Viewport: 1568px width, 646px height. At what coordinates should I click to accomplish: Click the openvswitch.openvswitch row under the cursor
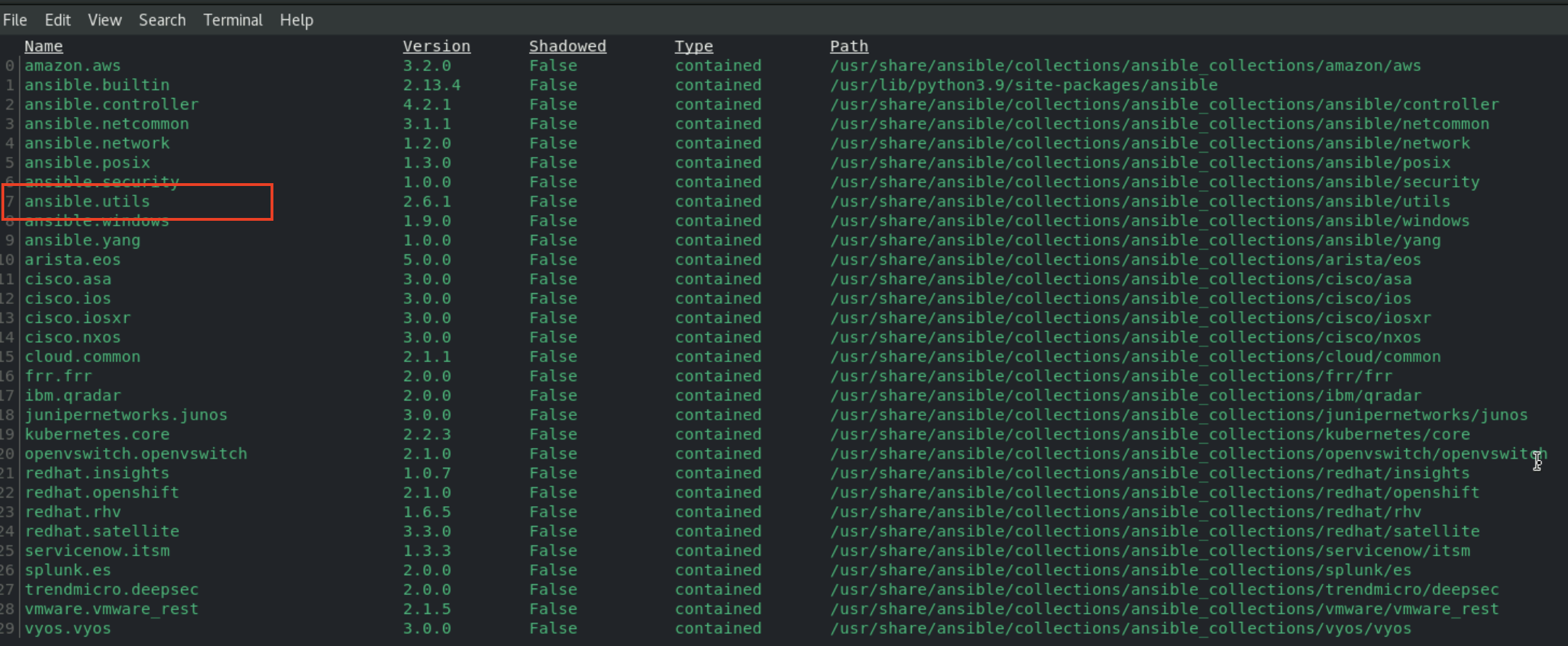pos(136,453)
